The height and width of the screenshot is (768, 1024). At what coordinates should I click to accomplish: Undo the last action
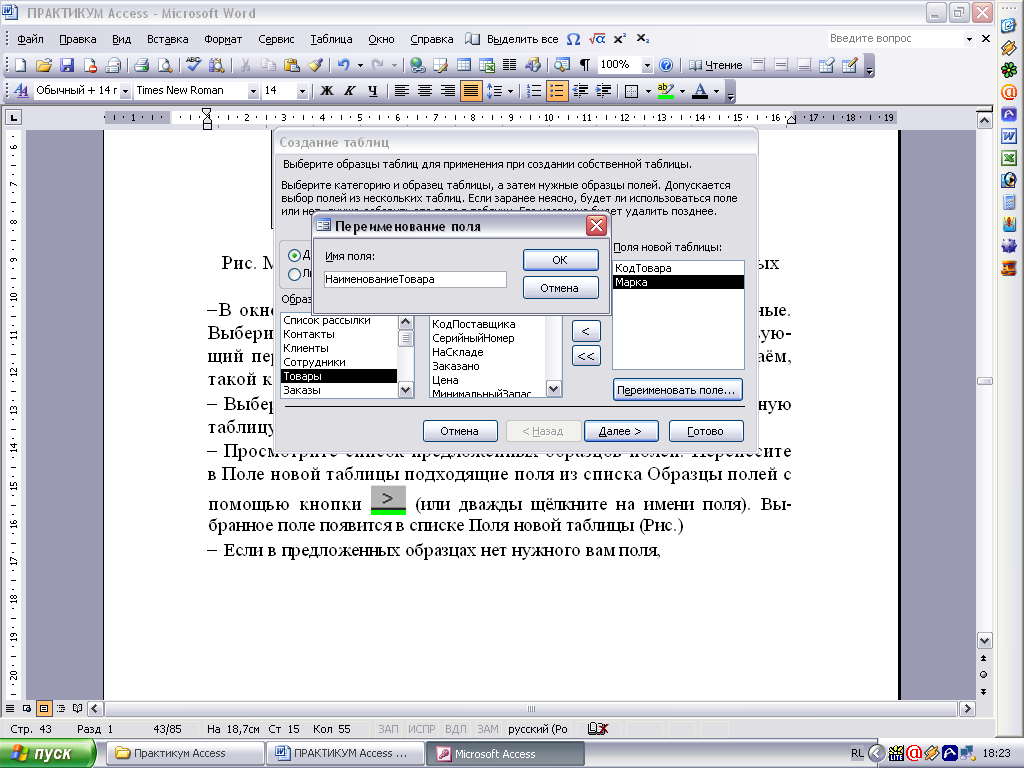coord(344,65)
